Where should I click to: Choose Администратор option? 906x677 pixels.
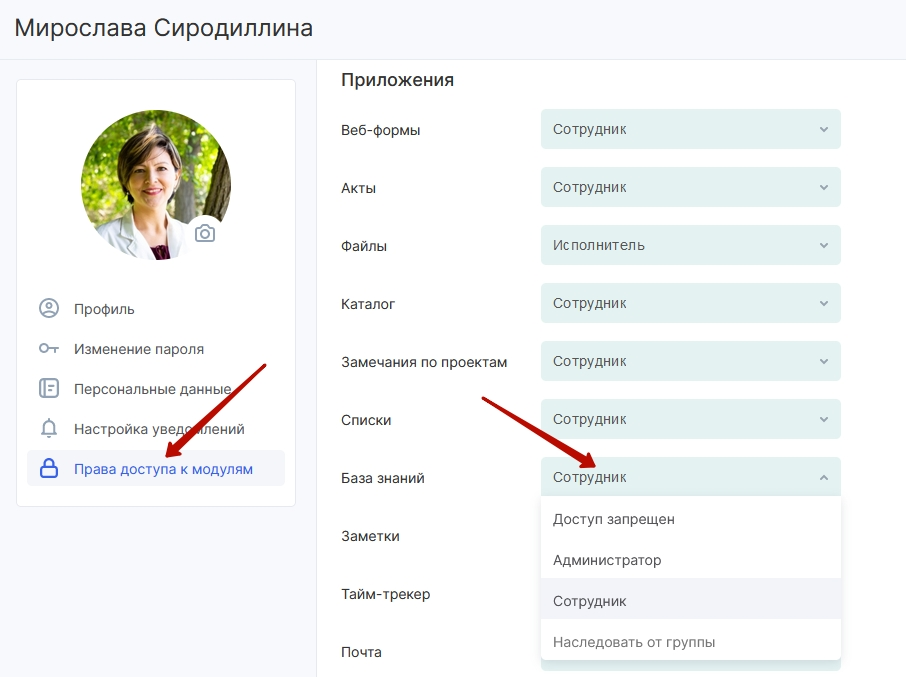(690, 560)
